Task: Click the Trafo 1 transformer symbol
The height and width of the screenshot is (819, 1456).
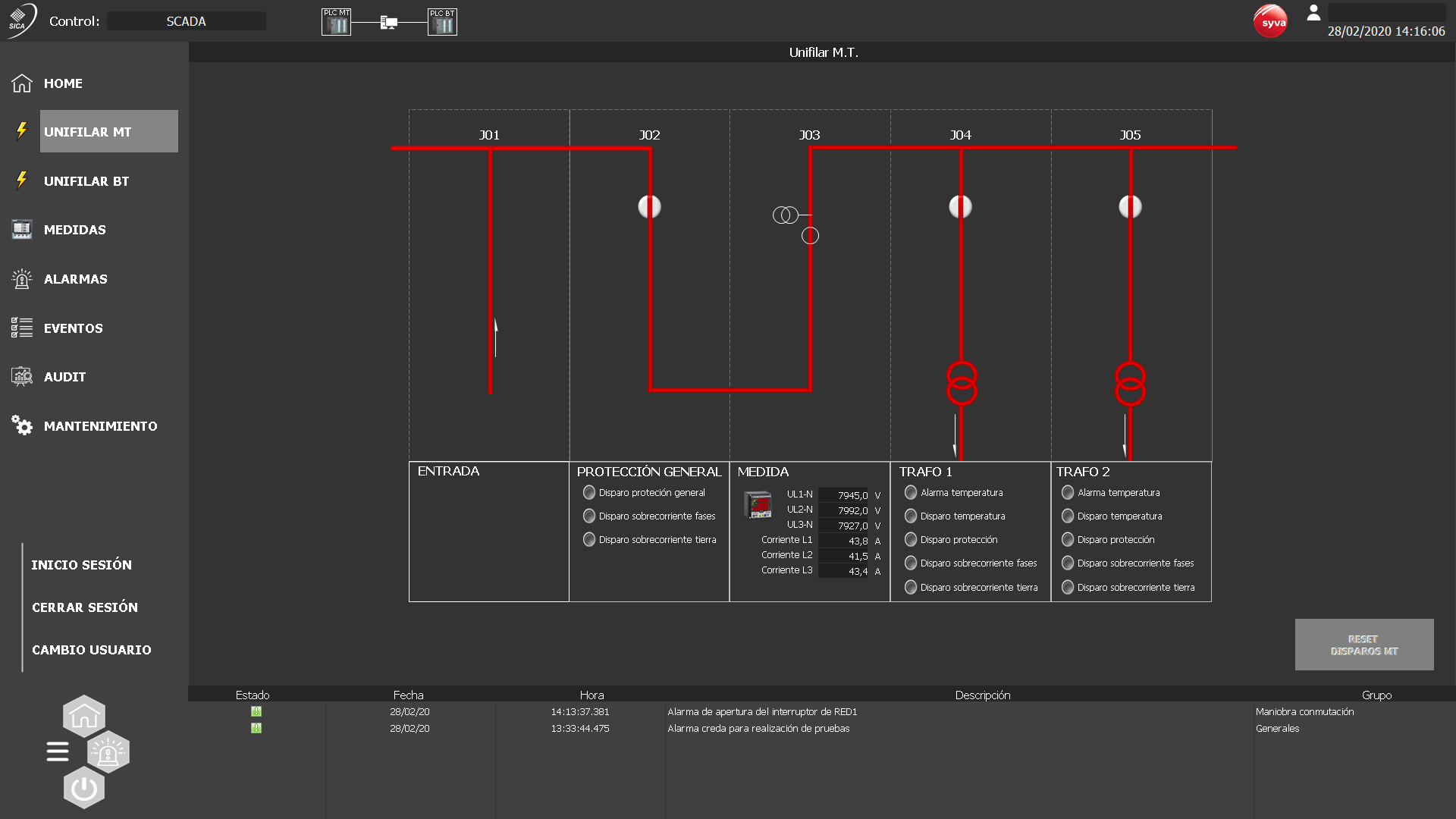Action: [x=962, y=383]
